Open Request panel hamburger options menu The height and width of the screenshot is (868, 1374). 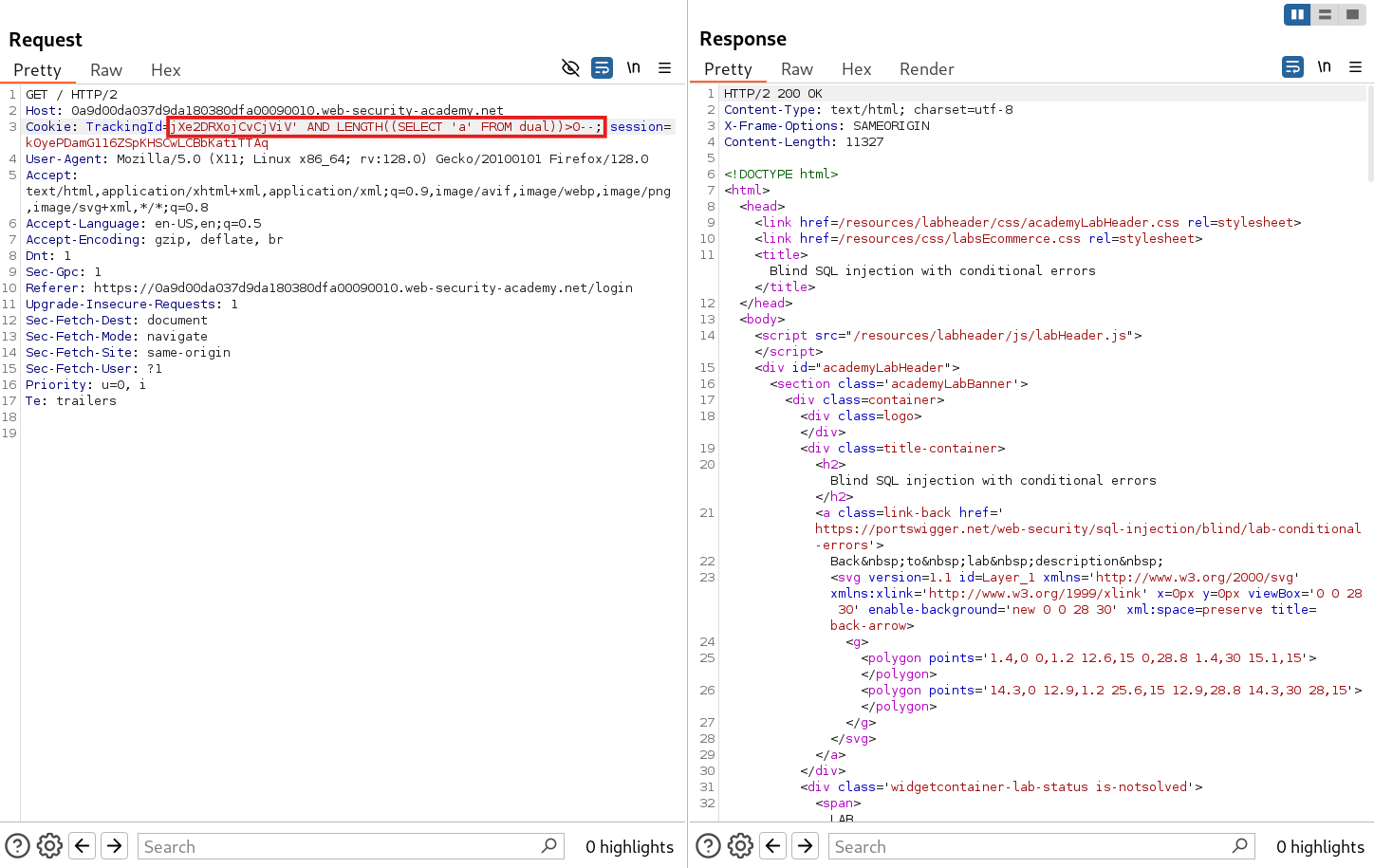click(664, 67)
